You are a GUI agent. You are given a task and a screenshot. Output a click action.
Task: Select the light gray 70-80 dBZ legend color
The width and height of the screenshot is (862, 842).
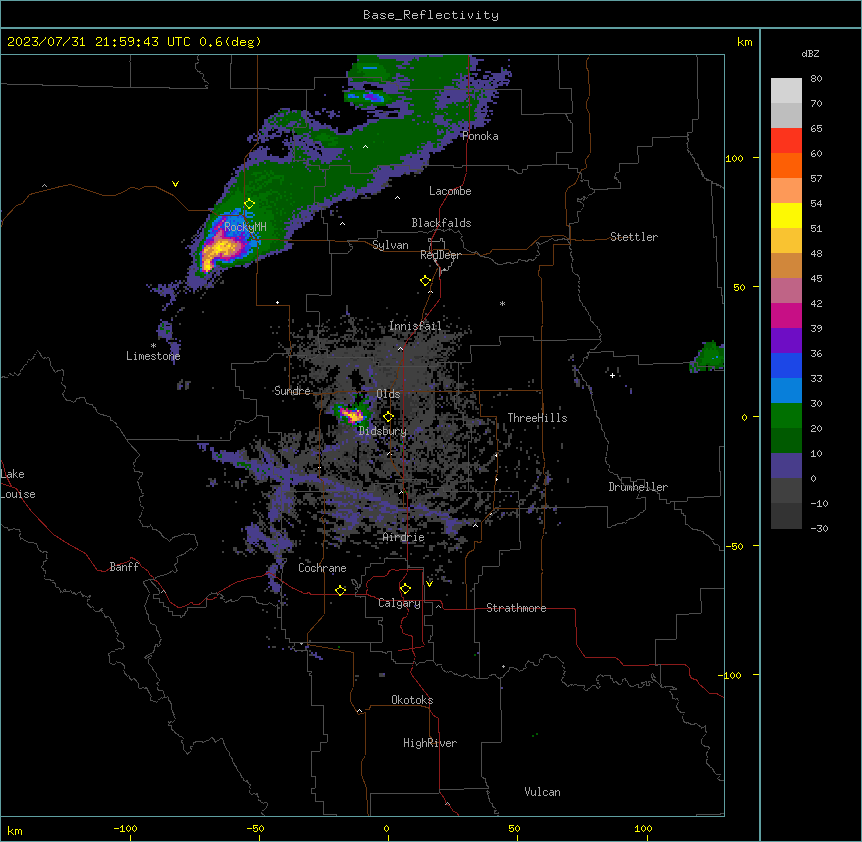[786, 91]
